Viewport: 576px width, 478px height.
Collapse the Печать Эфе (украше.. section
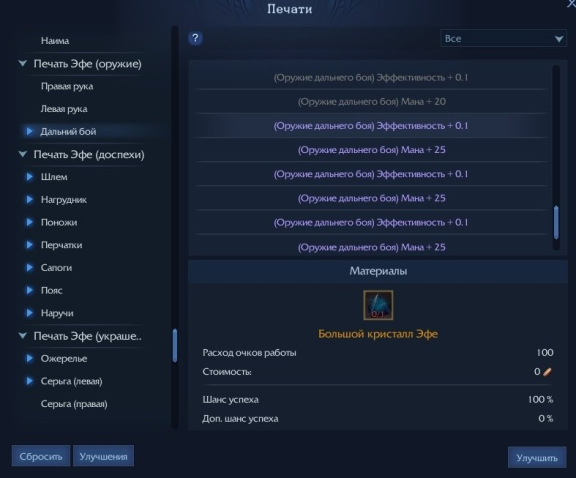pyautogui.click(x=22, y=335)
